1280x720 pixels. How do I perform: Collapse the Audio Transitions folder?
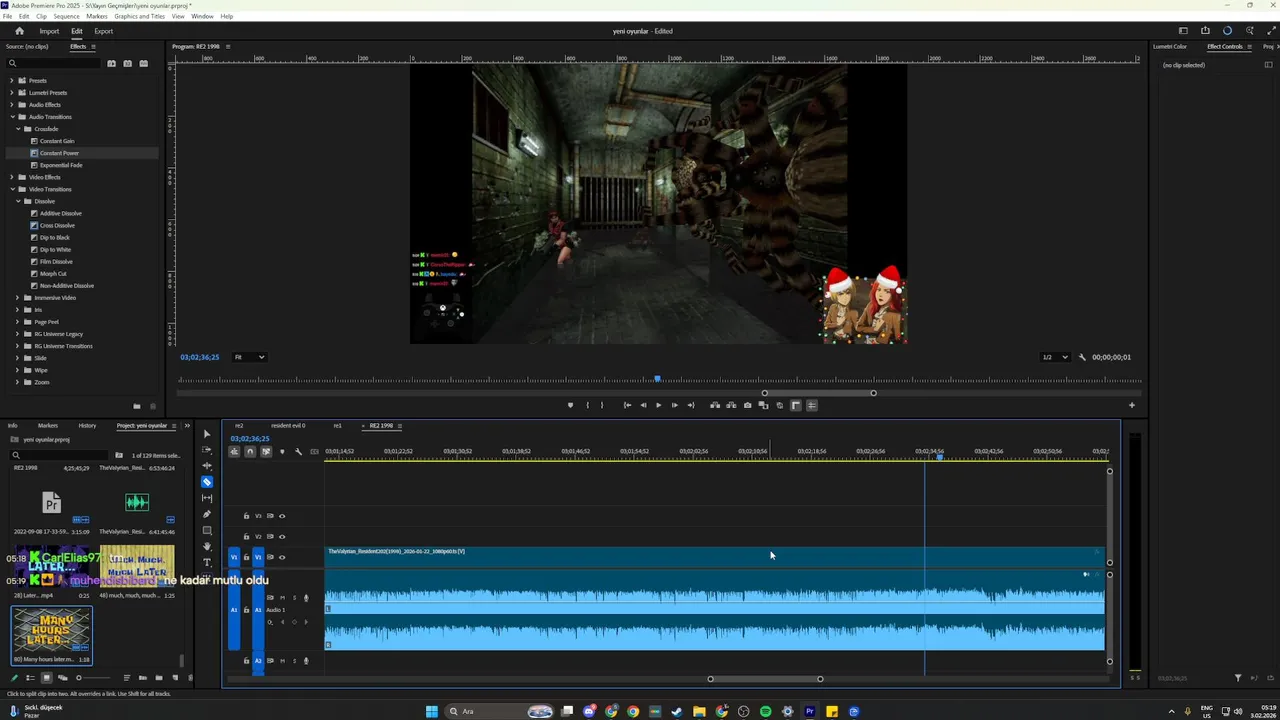(x=12, y=117)
